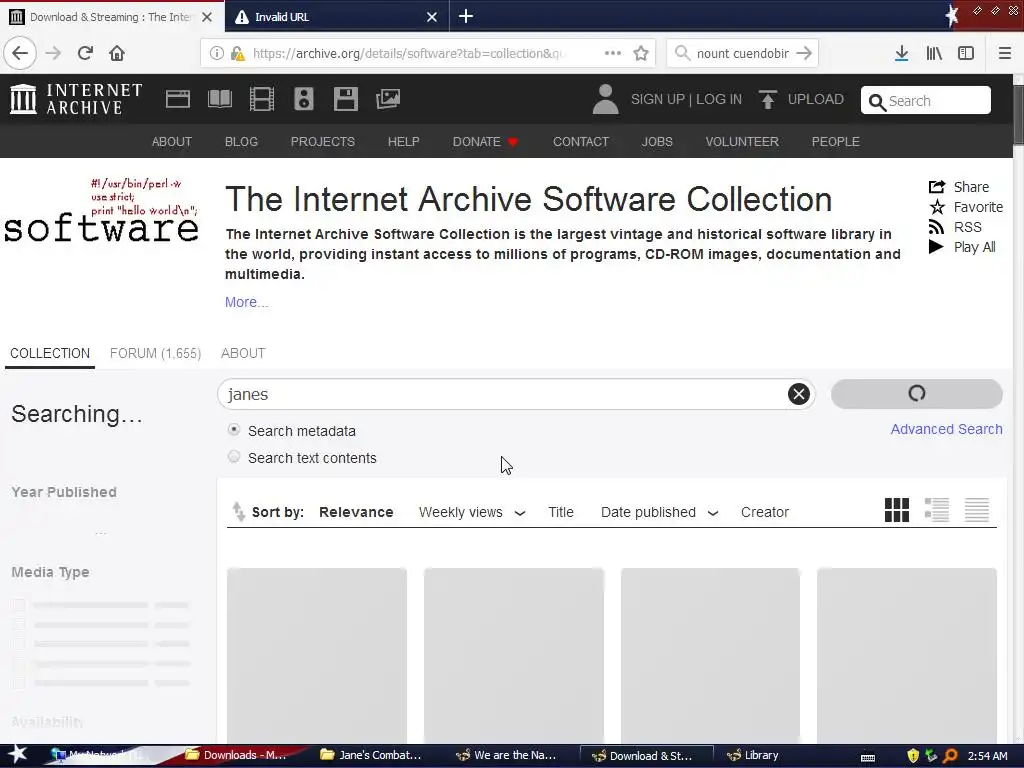The image size is (1024, 768).
Task: Open the downloads panel arrow icon
Action: coord(901,53)
